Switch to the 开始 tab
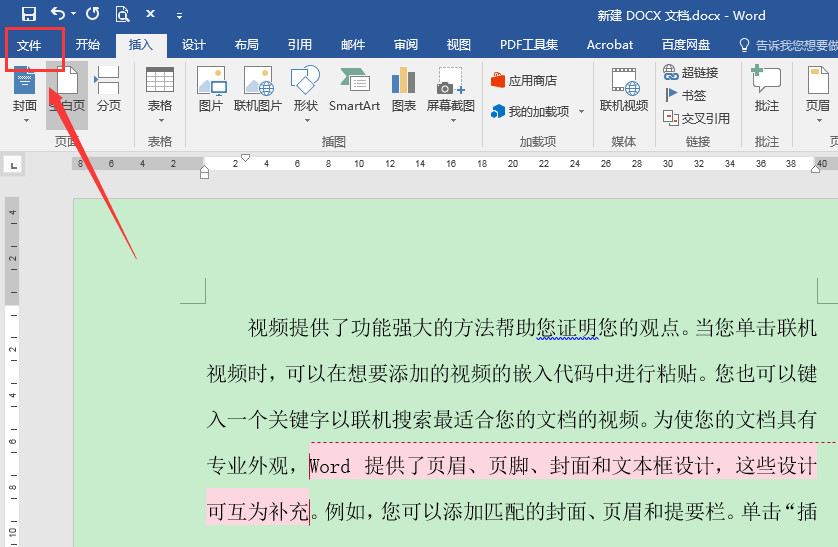 88,45
